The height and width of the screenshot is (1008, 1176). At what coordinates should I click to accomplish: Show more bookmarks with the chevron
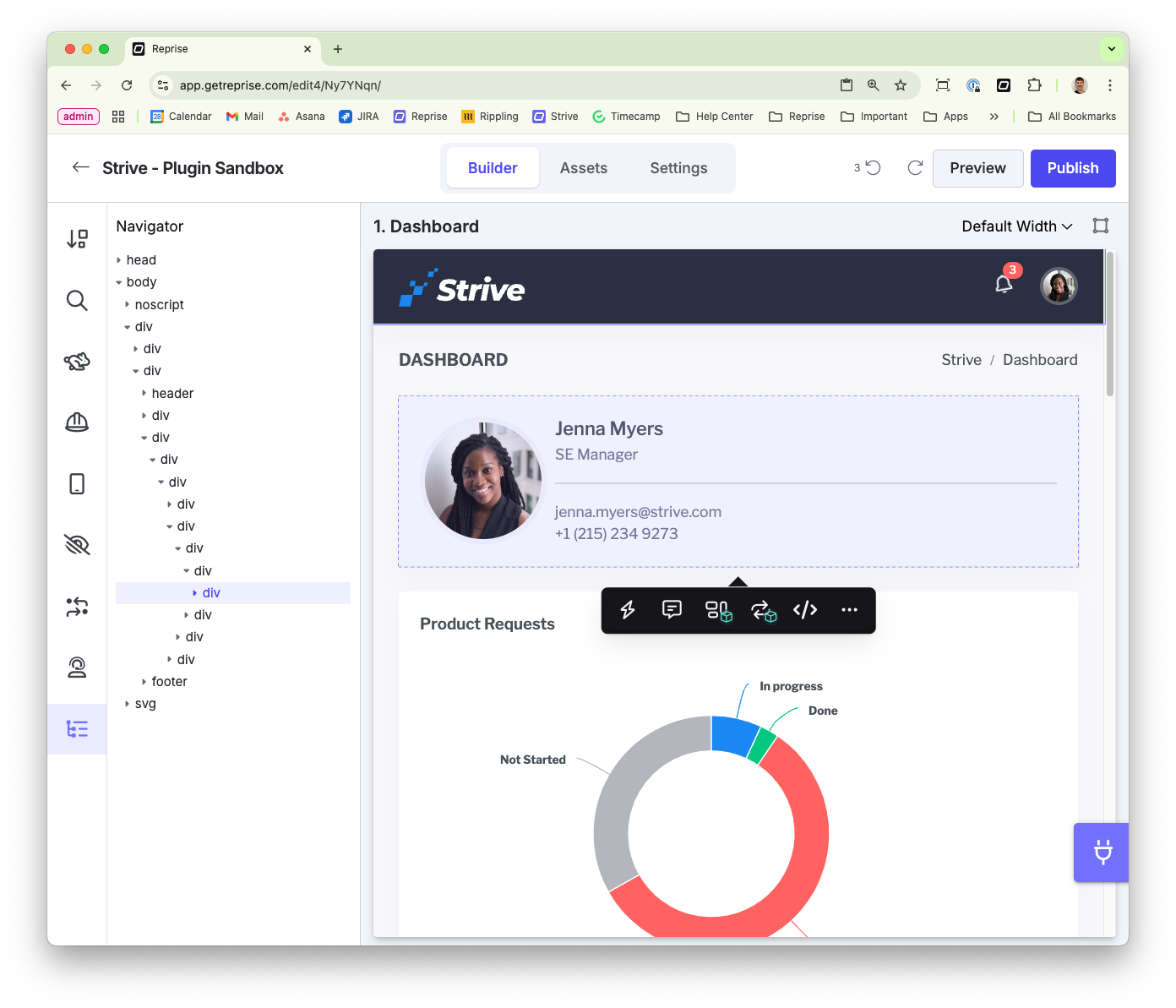click(994, 117)
